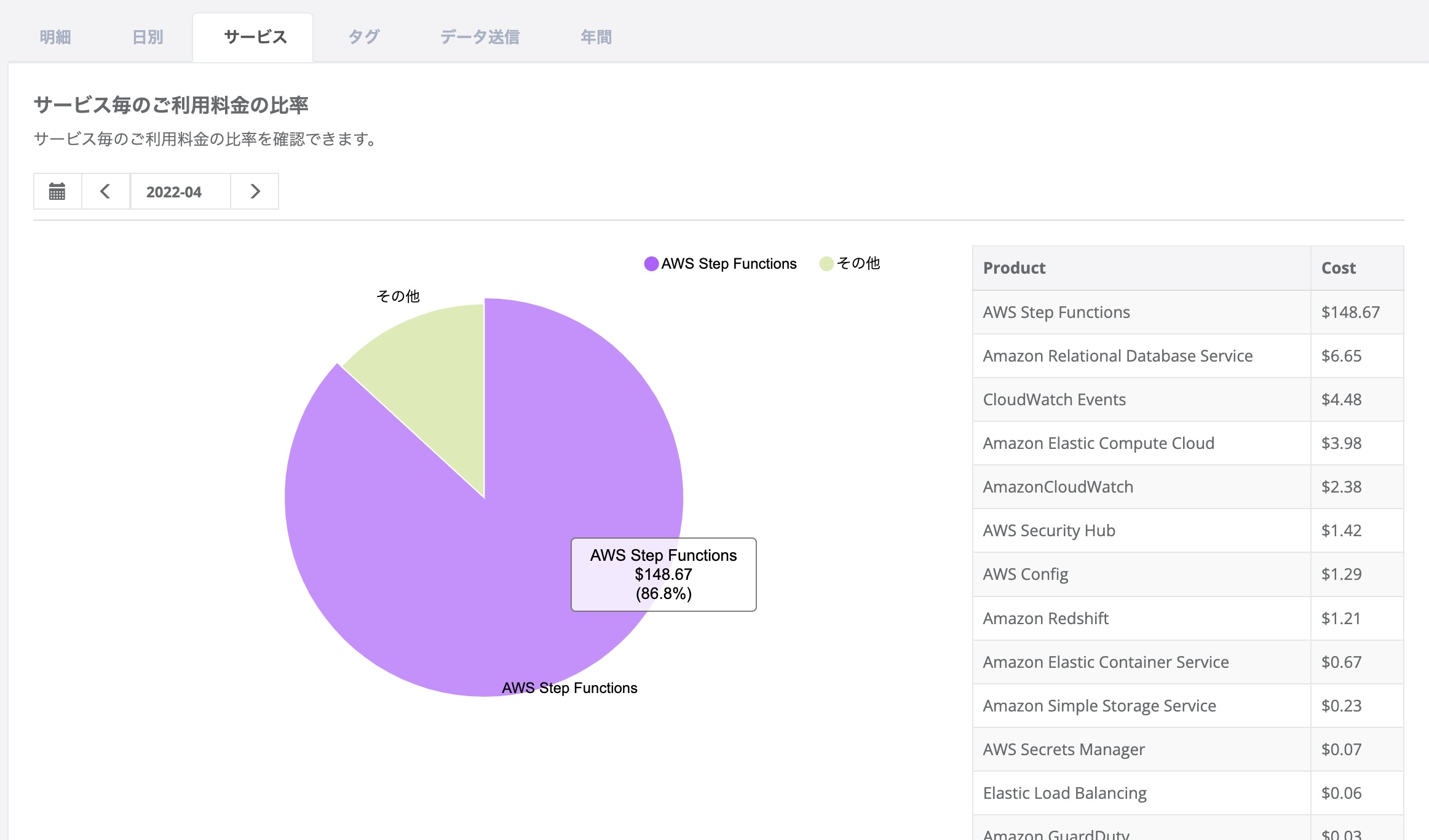Click the $0.23 cost cell
The width and height of the screenshot is (1429, 840).
[x=1357, y=706]
